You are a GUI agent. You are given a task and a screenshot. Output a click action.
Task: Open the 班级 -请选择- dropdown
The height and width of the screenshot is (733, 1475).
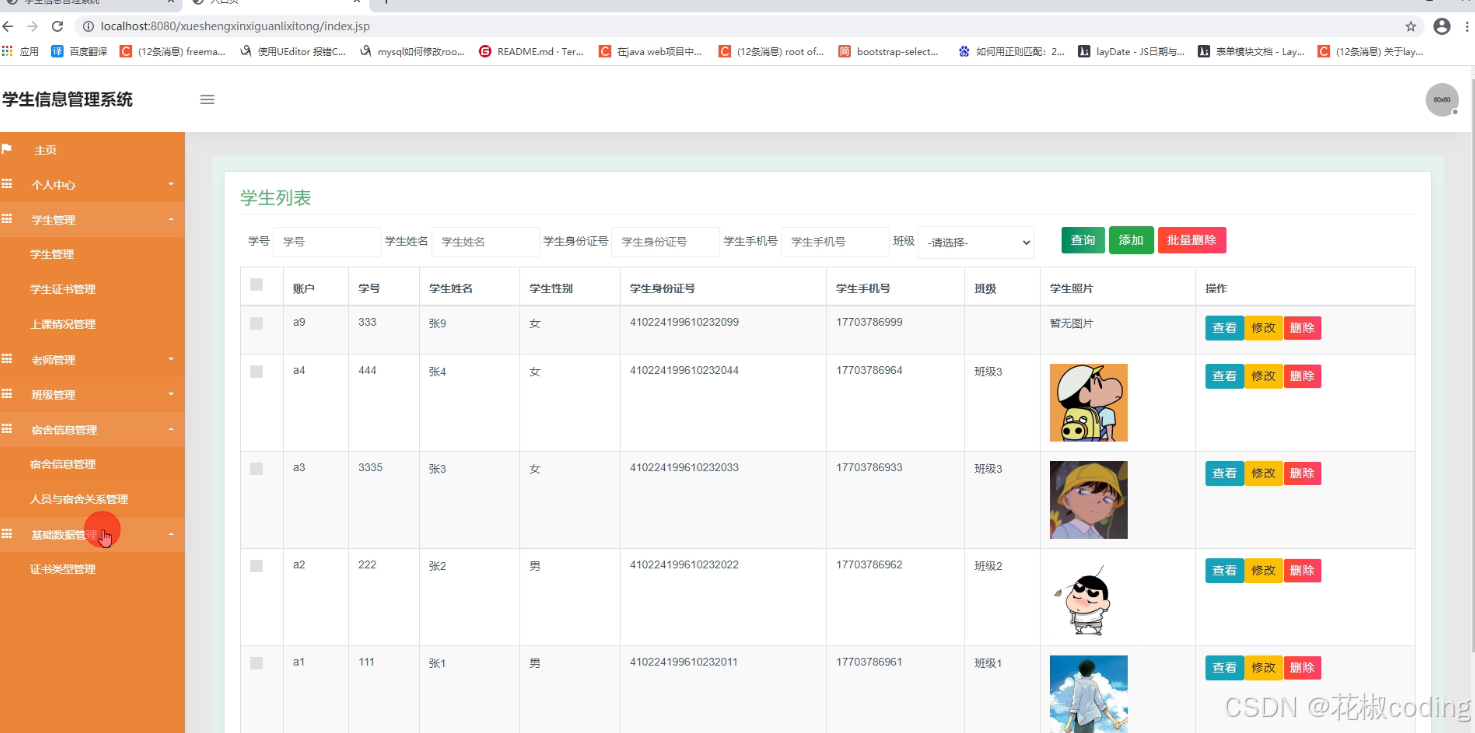pos(976,242)
